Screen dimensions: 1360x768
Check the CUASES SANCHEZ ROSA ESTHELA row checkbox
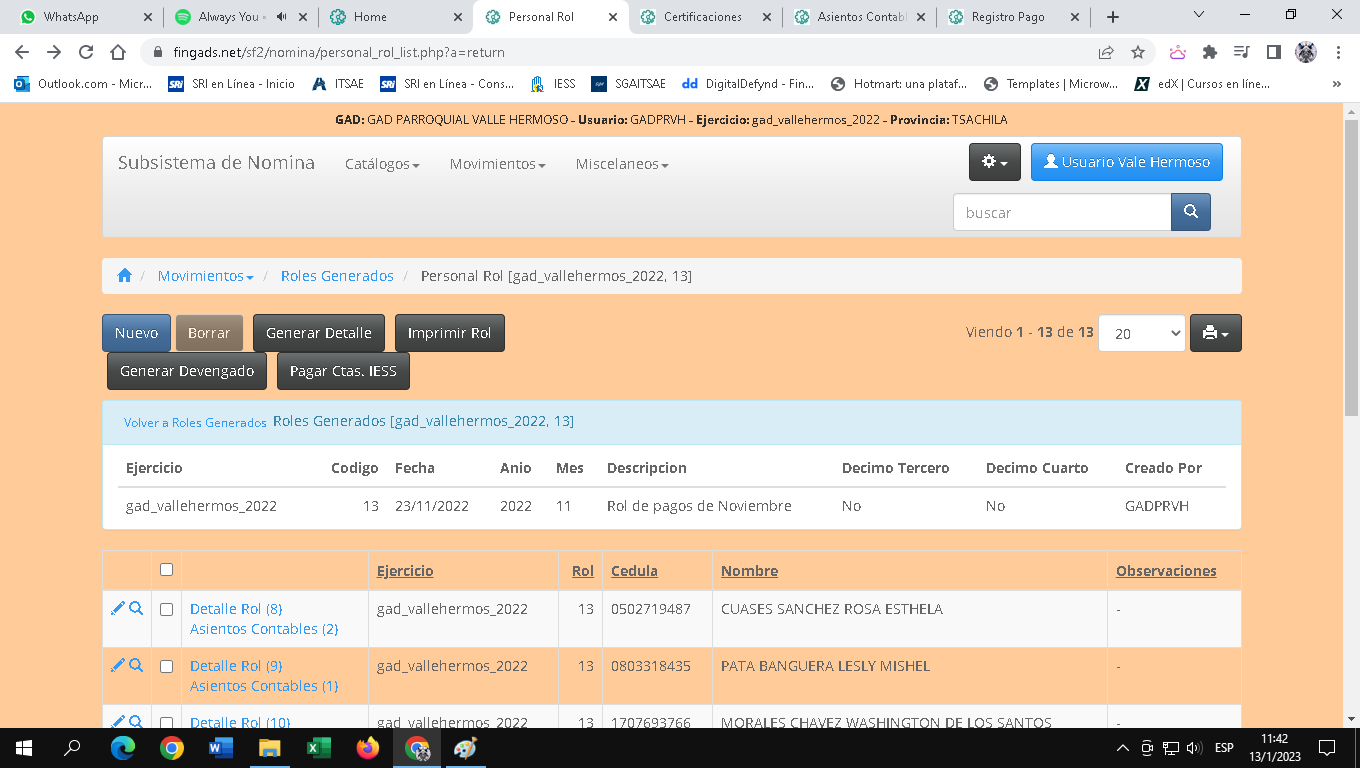tap(166, 609)
